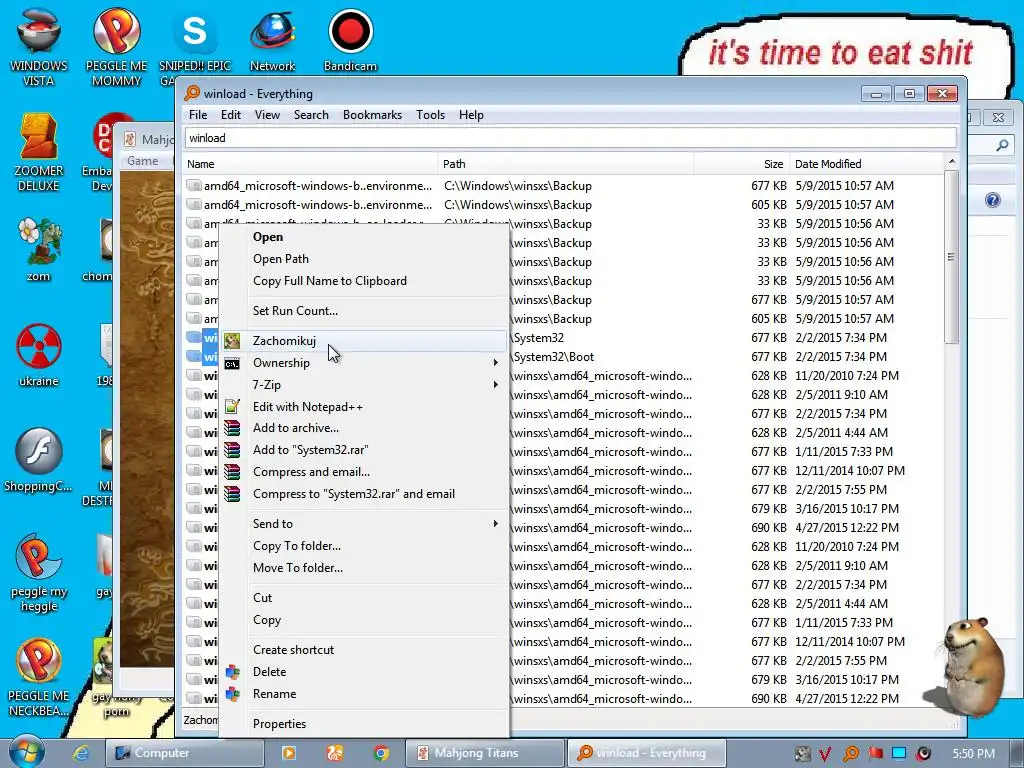Choose Edit with Notepad++

[363, 407]
